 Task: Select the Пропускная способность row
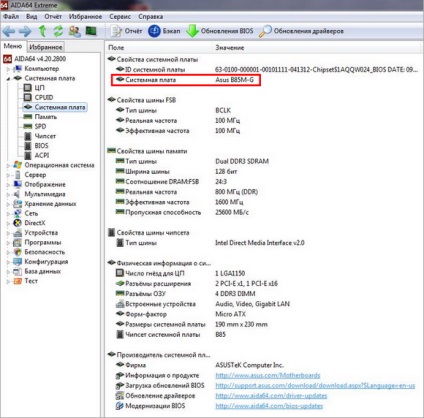(182, 212)
